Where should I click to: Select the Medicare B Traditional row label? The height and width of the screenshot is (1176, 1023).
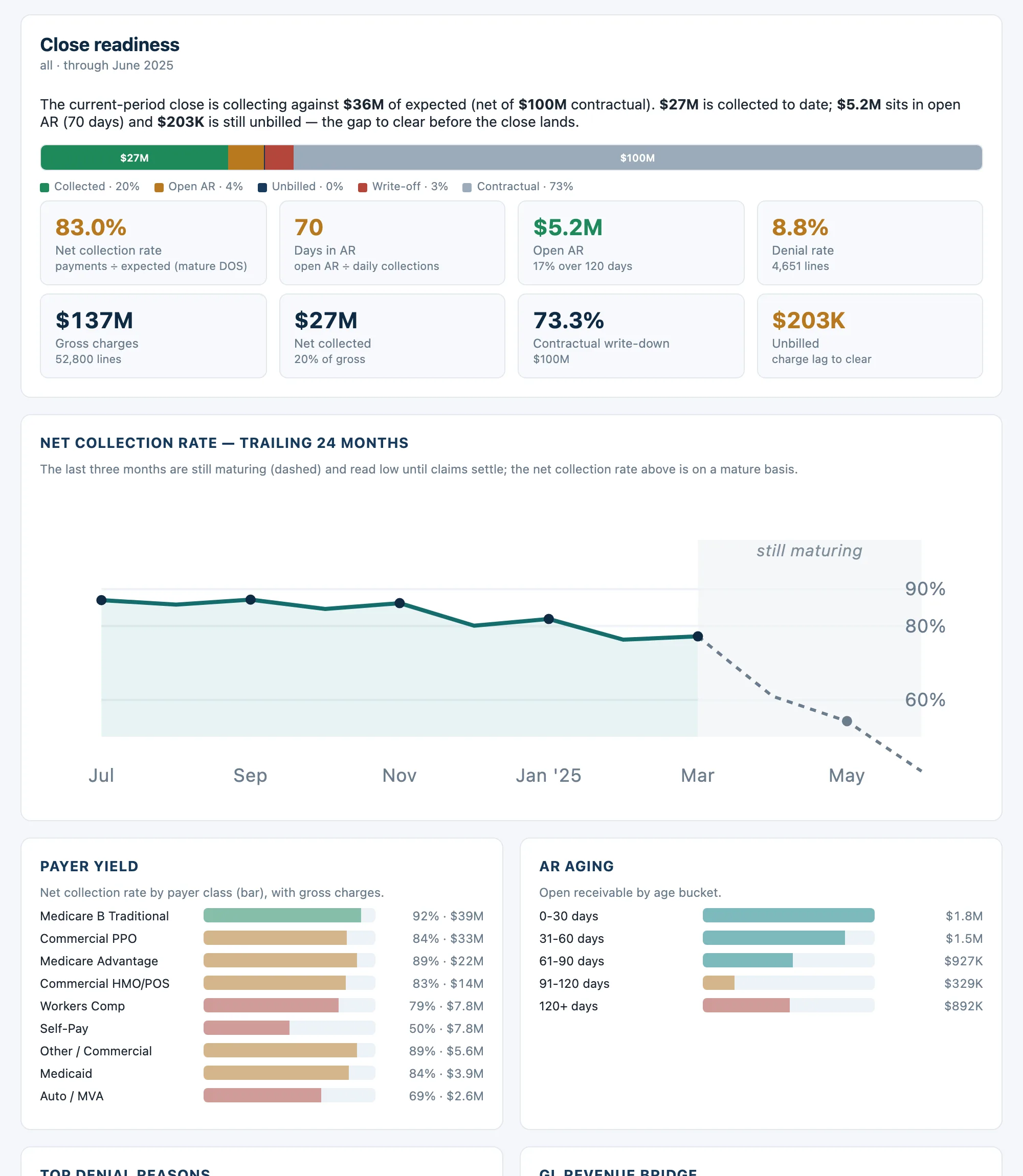pyautogui.click(x=104, y=916)
